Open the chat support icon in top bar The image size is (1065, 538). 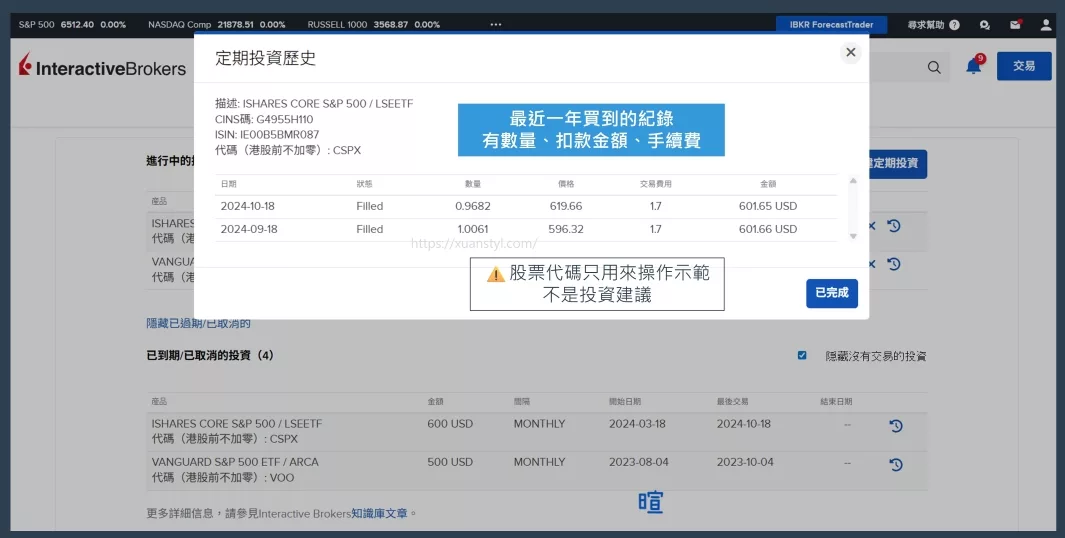pos(984,25)
